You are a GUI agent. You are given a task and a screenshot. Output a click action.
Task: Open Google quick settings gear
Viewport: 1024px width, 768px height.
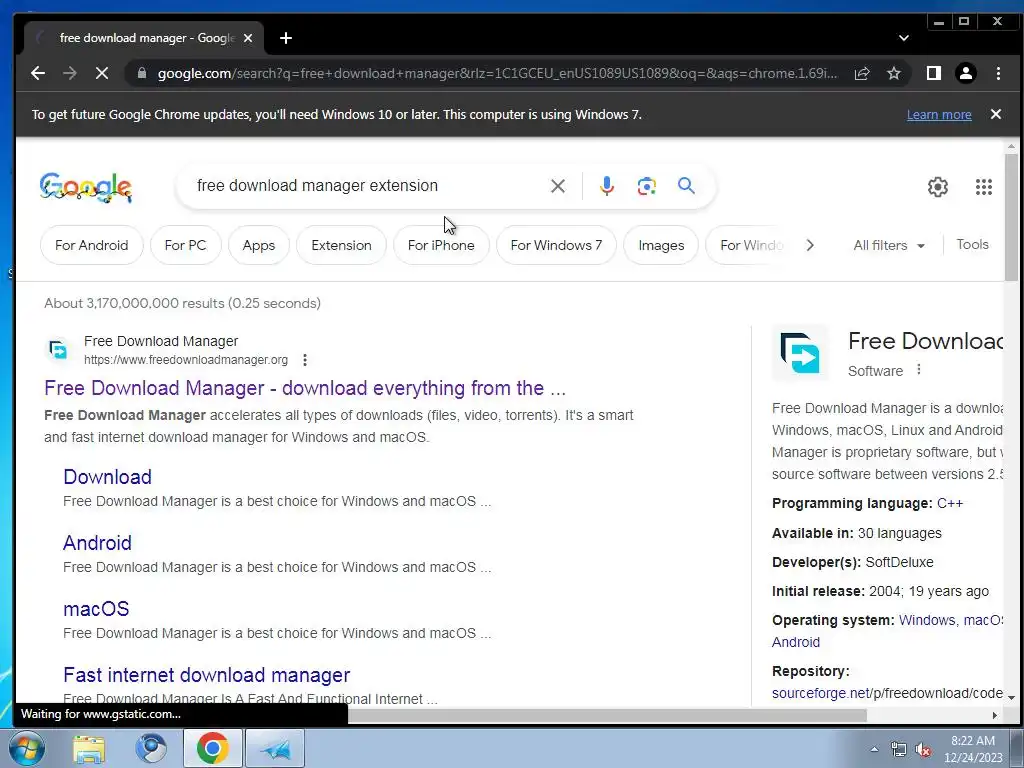[938, 187]
